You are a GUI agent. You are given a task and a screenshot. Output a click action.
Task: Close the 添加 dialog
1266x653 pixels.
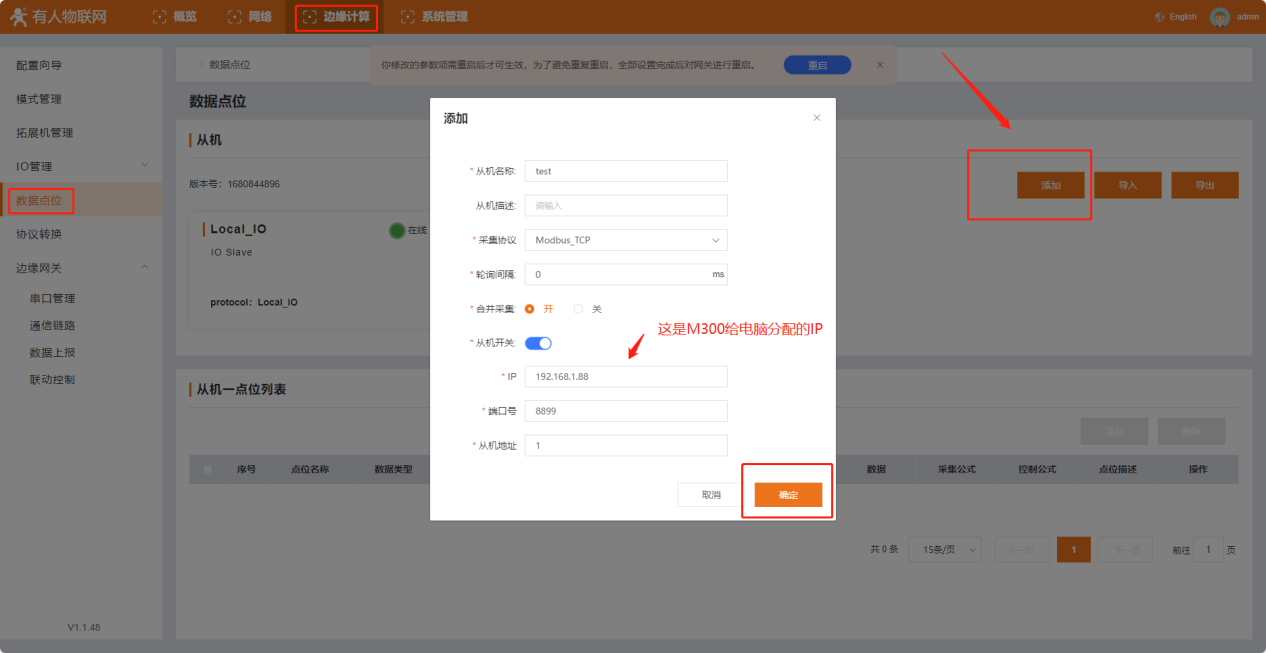(816, 118)
